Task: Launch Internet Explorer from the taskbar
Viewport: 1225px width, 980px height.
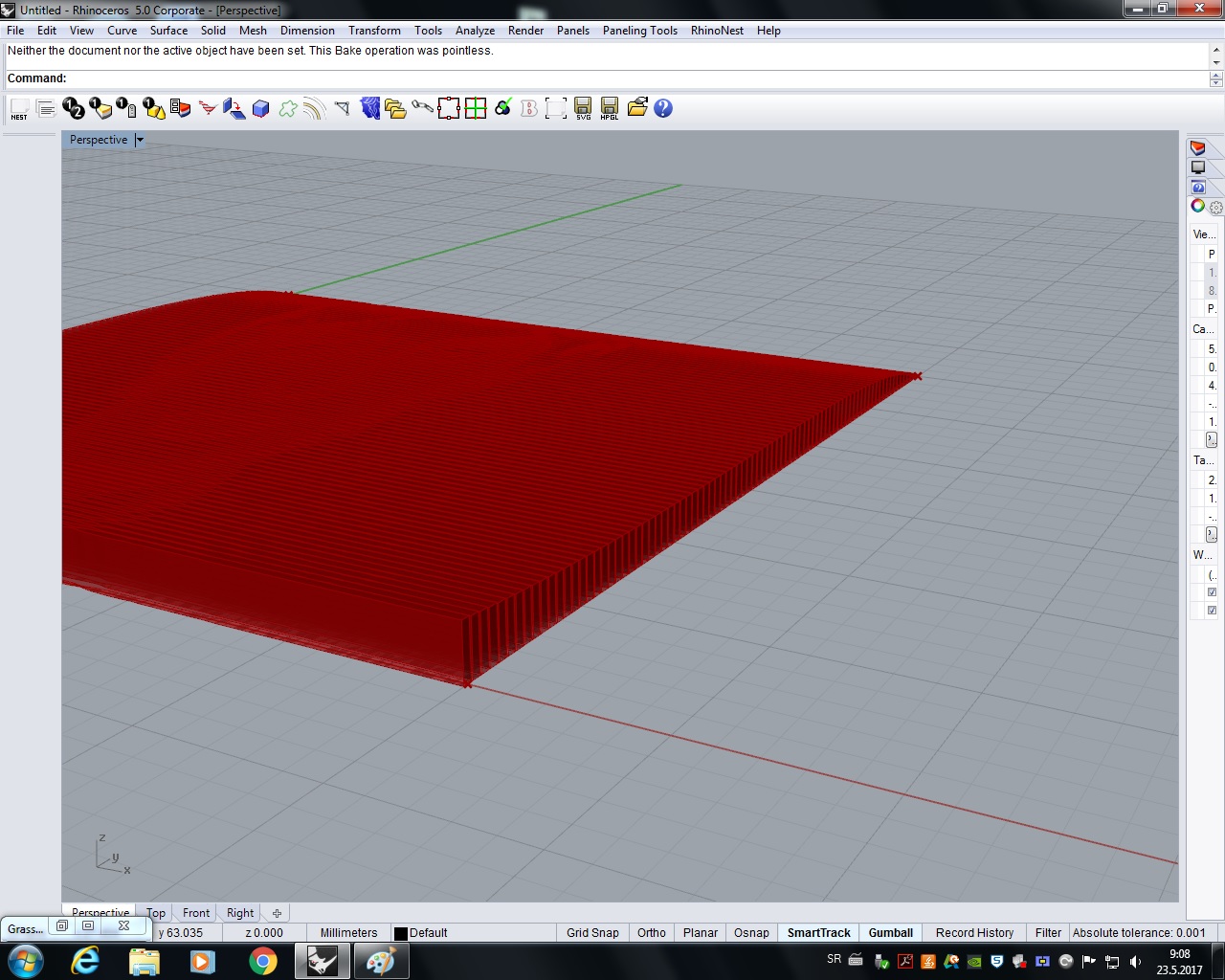Action: point(85,961)
